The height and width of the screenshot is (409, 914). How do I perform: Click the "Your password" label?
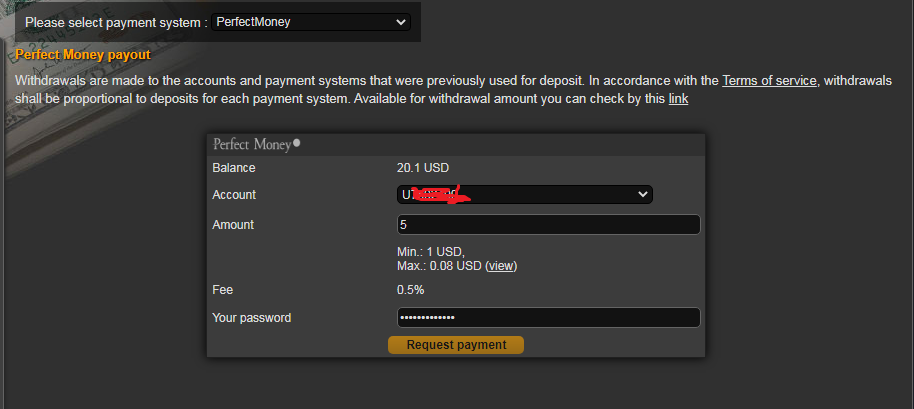[252, 318]
